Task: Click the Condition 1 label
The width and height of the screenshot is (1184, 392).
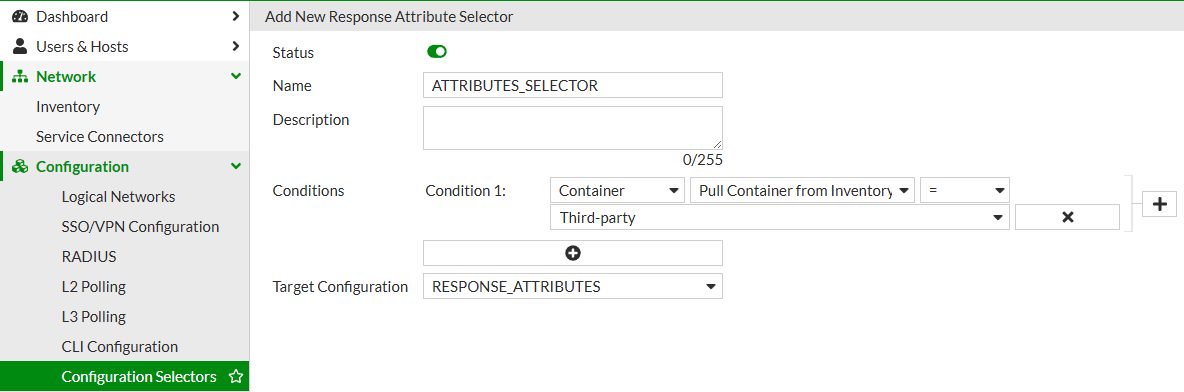Action: (465, 191)
